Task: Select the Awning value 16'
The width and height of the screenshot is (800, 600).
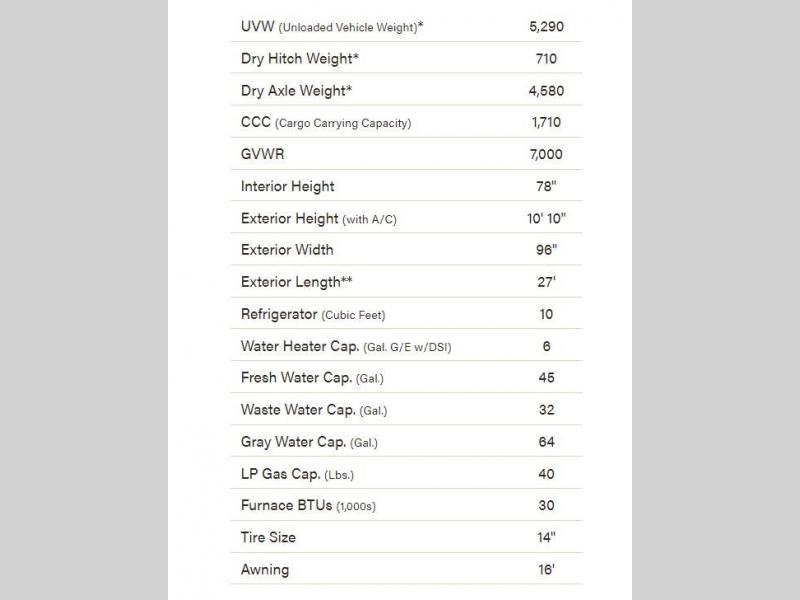Action: pyautogui.click(x=546, y=570)
